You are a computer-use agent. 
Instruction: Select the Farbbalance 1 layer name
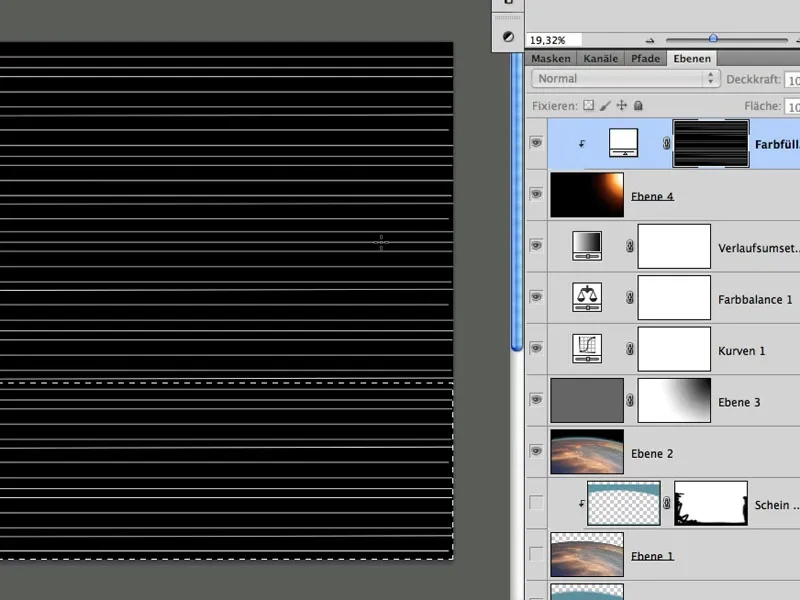pyautogui.click(x=755, y=299)
